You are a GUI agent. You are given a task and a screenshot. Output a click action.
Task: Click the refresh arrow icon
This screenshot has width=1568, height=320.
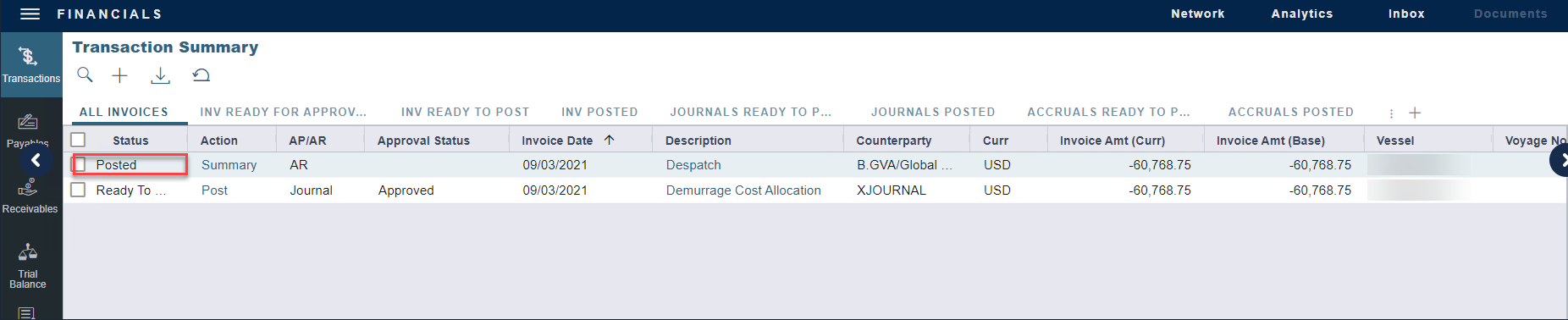201,75
